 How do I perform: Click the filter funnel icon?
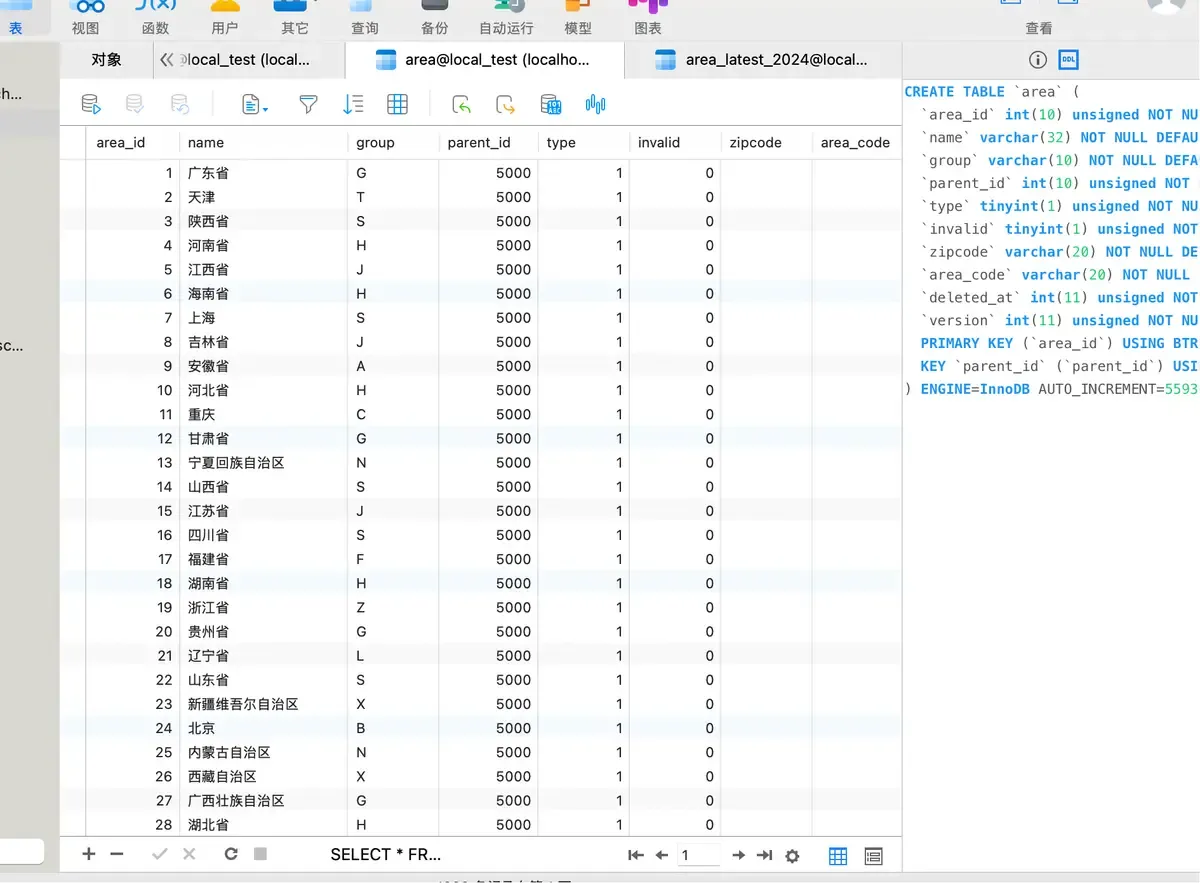tap(309, 104)
